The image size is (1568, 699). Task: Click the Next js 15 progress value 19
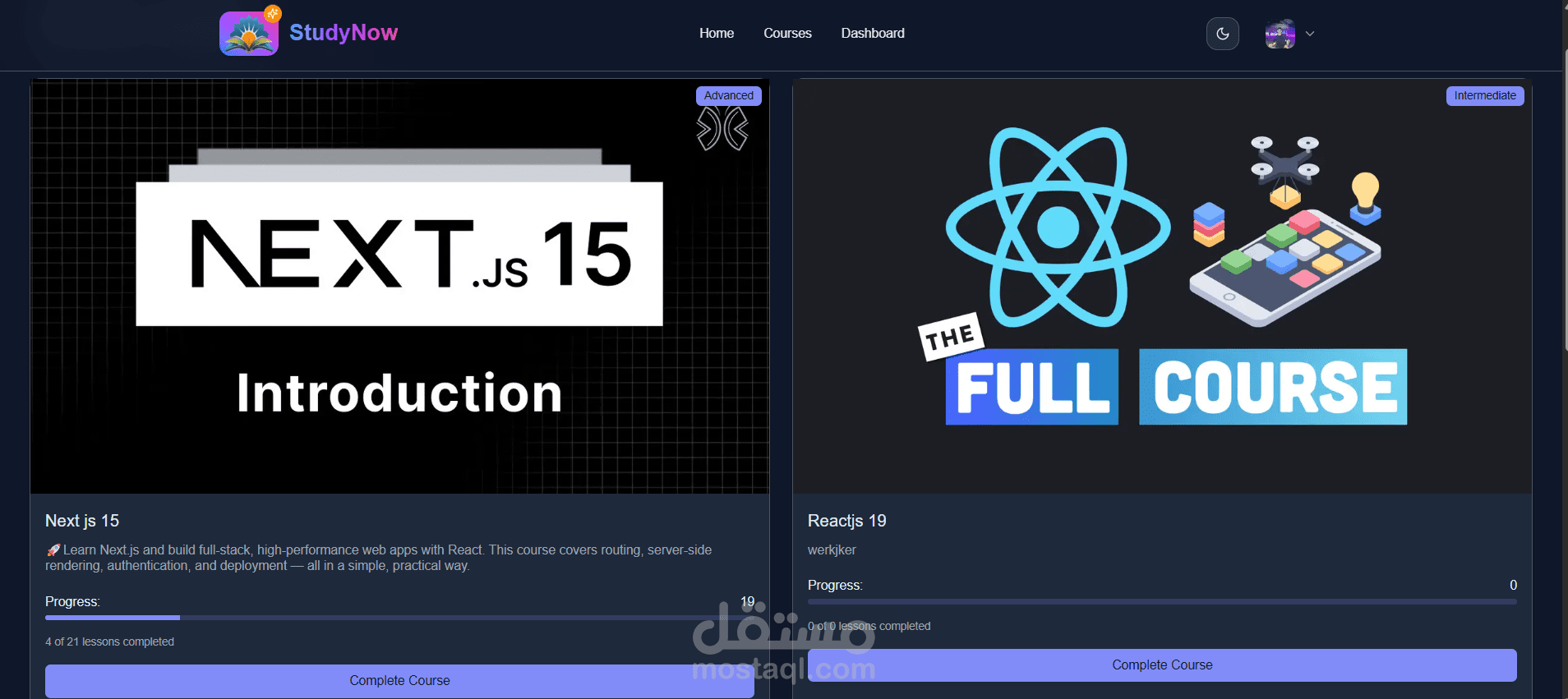tap(747, 601)
